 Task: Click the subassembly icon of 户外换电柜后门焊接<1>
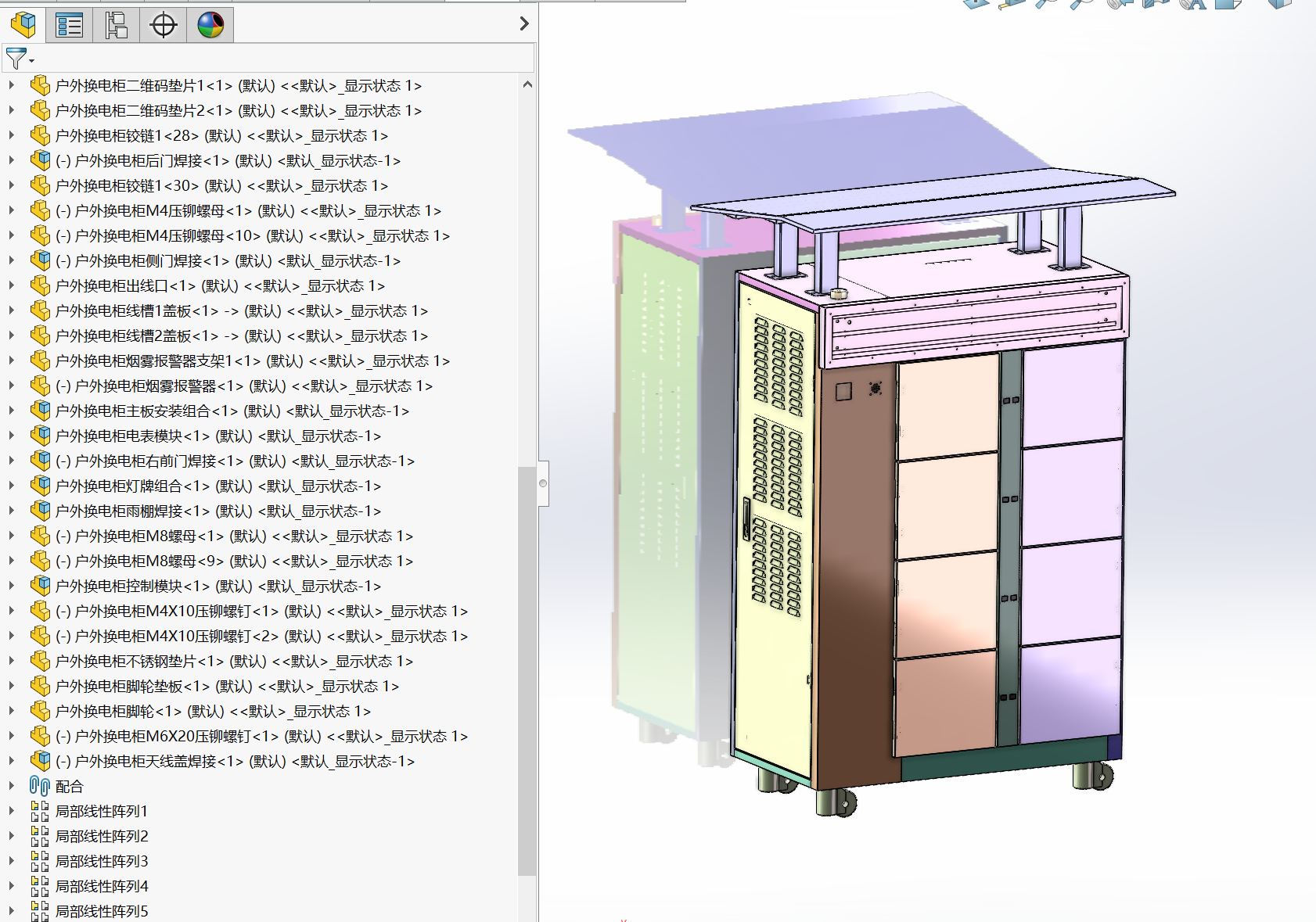click(x=40, y=160)
